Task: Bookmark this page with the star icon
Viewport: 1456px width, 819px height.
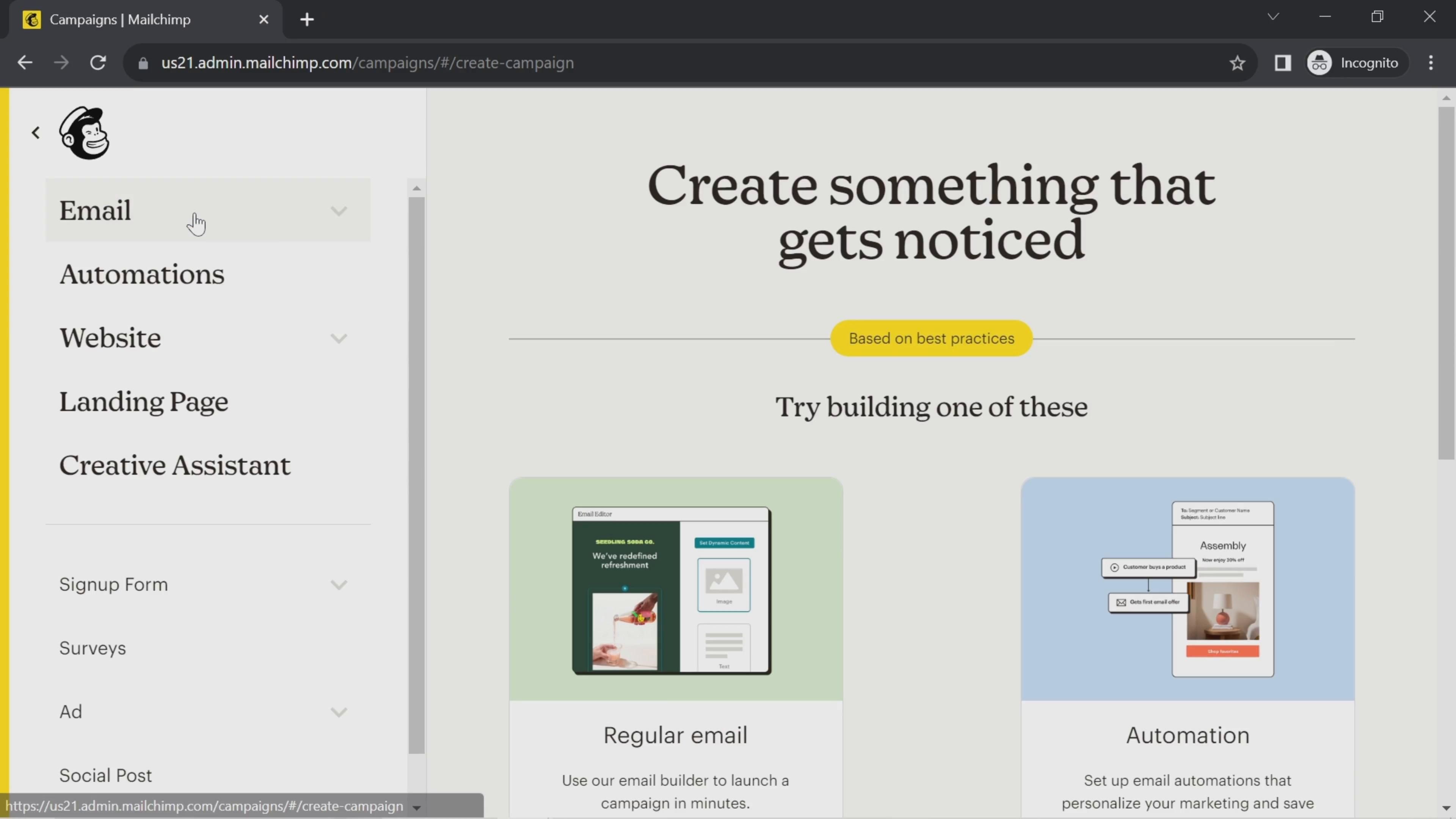Action: (x=1237, y=63)
